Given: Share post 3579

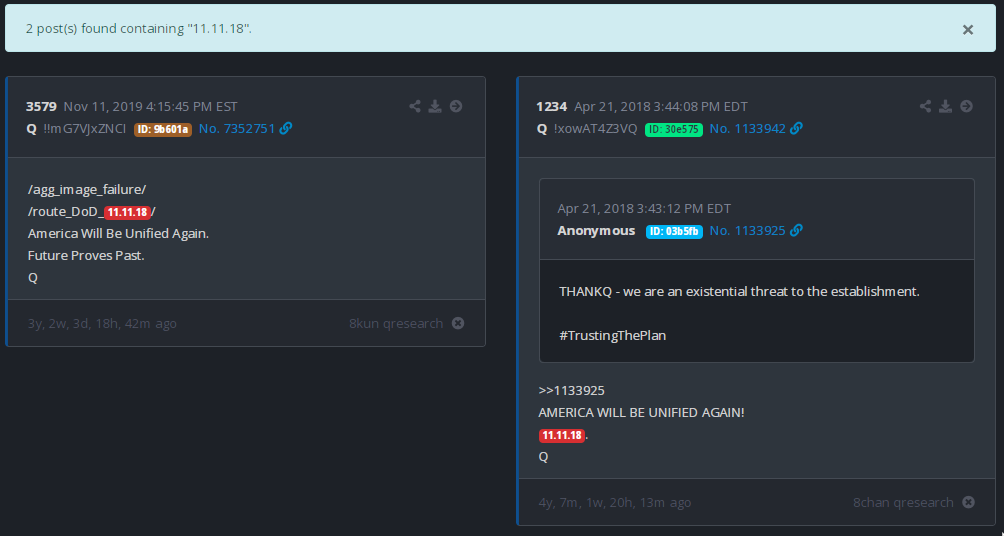Looking at the screenshot, I should tap(415, 106).
